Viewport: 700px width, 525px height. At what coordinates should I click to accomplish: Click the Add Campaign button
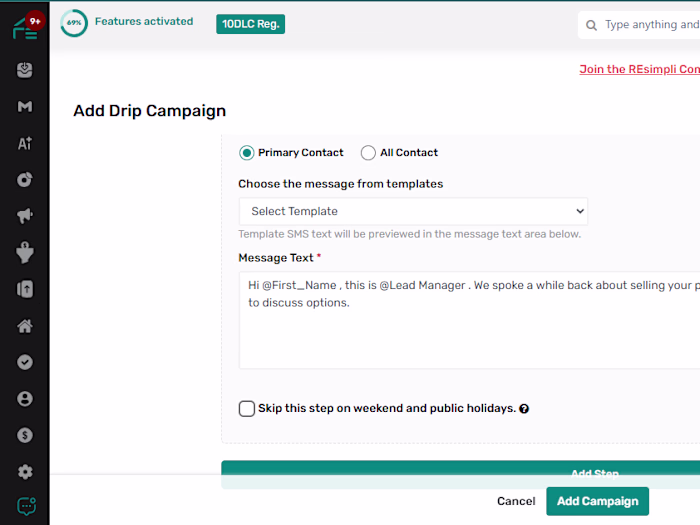point(597,501)
